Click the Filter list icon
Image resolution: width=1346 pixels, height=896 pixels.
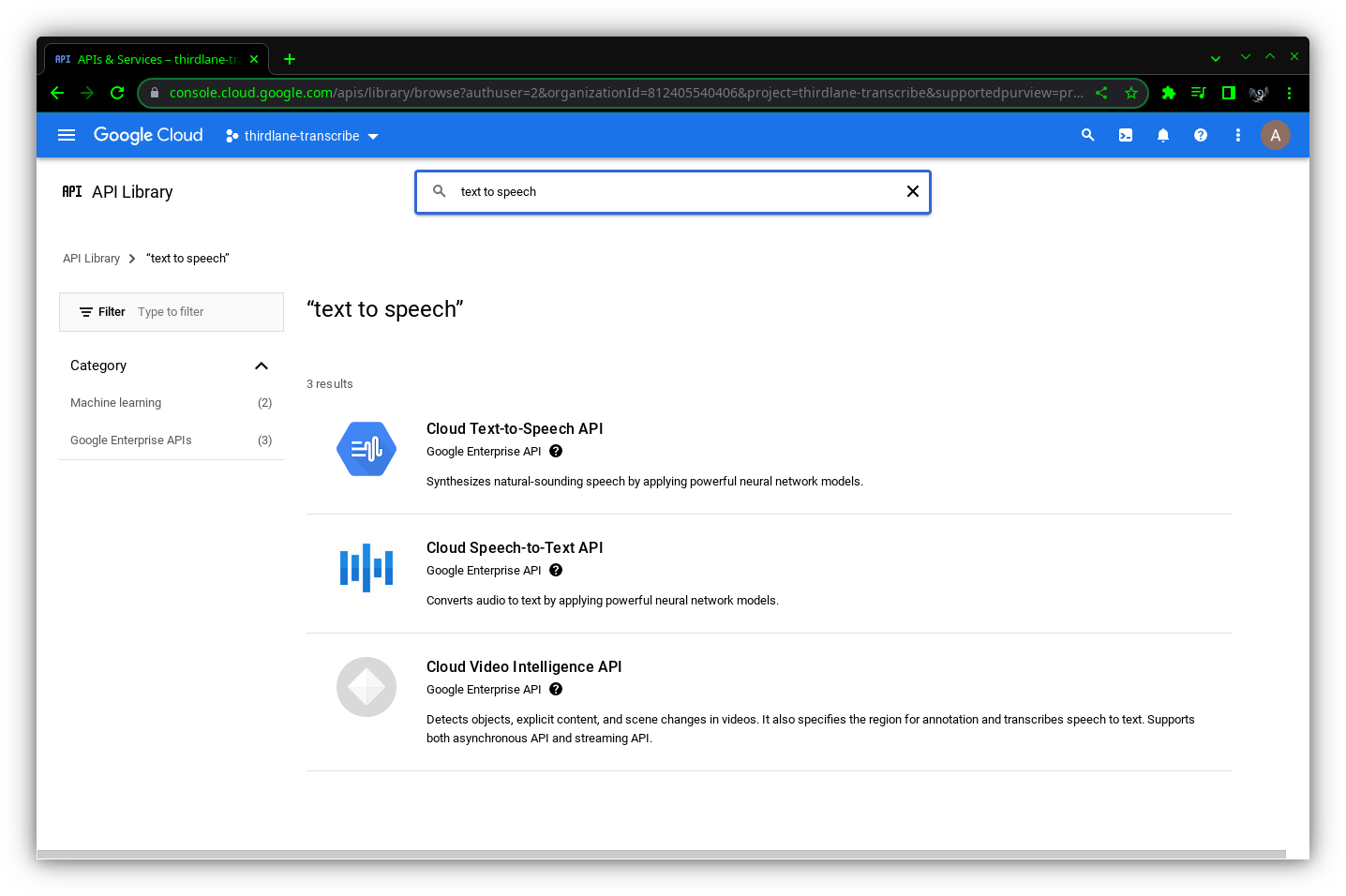[x=86, y=312]
